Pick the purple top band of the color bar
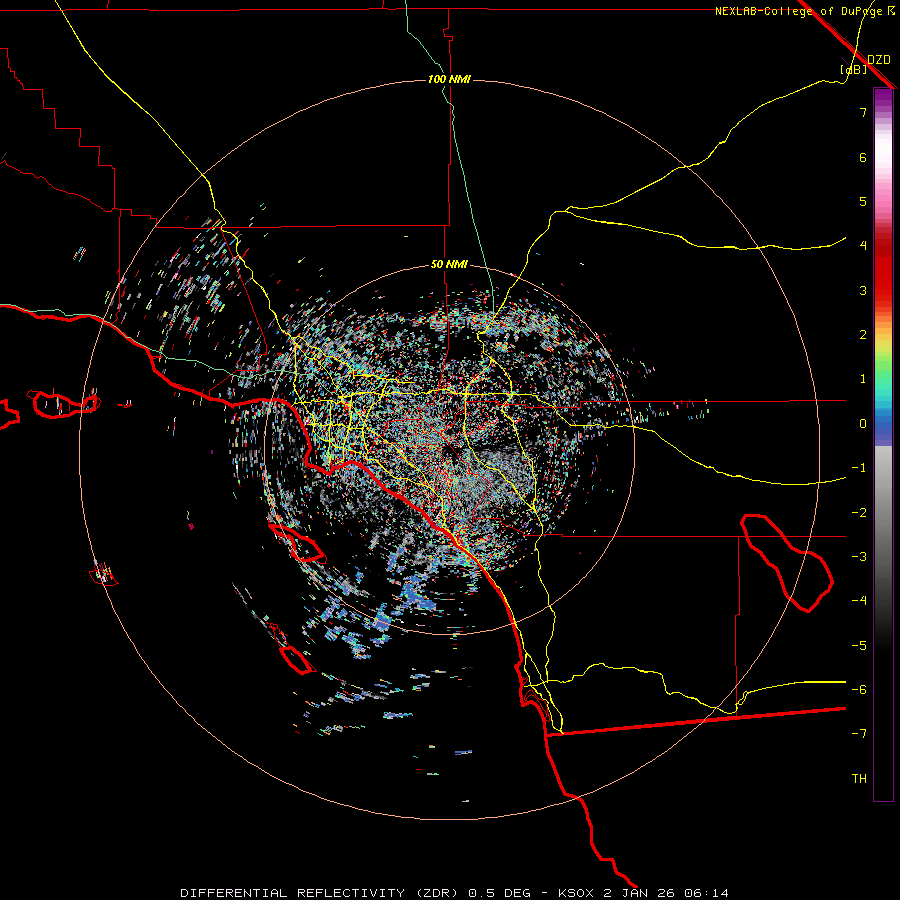900x900 pixels. tap(883, 98)
